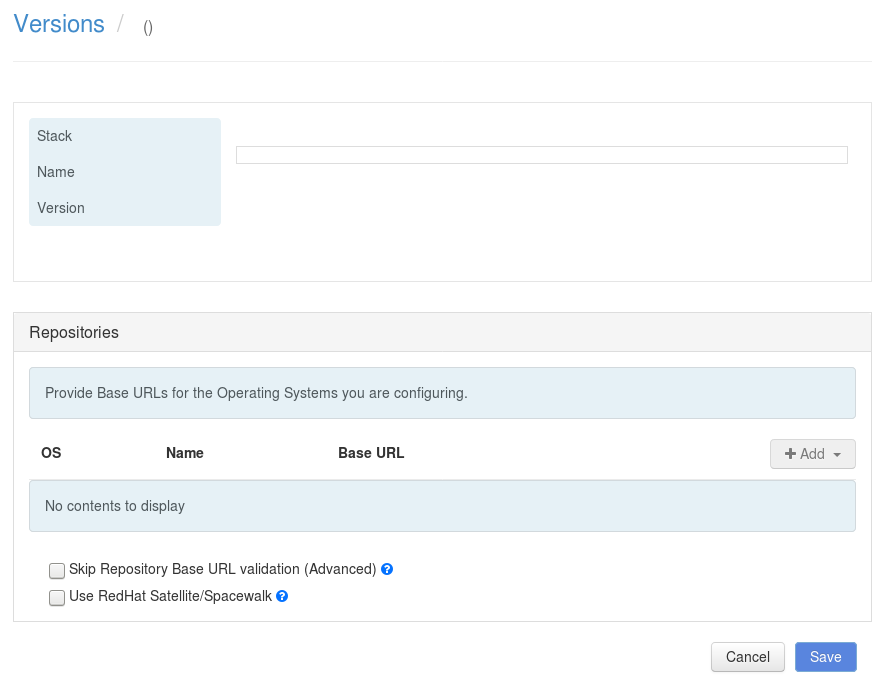
Task: Click the Name column header in Repositories
Action: tap(185, 453)
